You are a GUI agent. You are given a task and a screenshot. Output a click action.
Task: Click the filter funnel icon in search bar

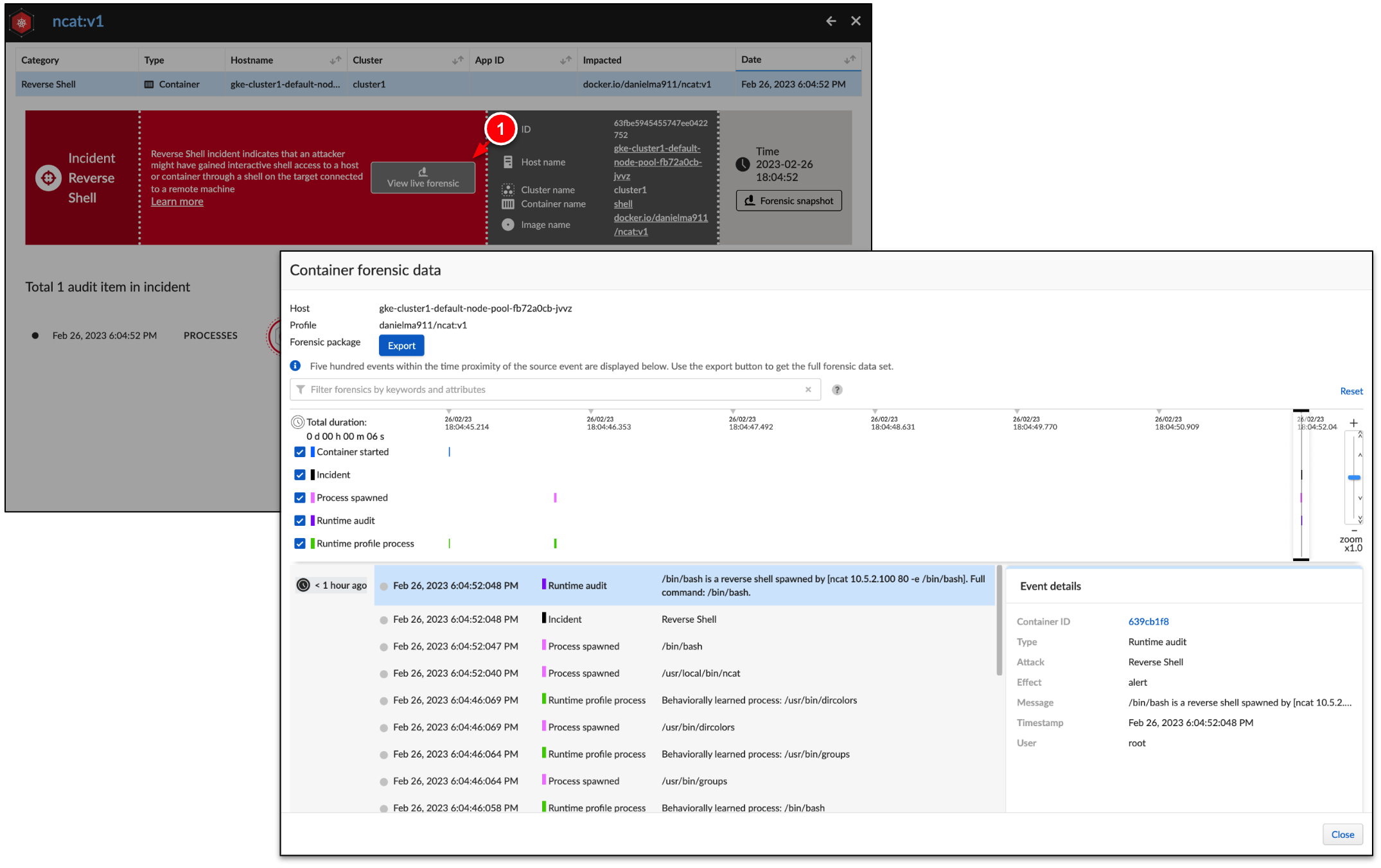pyautogui.click(x=301, y=390)
